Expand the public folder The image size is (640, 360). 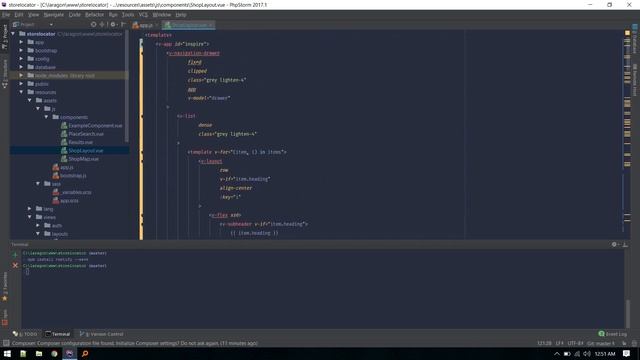coord(21,84)
